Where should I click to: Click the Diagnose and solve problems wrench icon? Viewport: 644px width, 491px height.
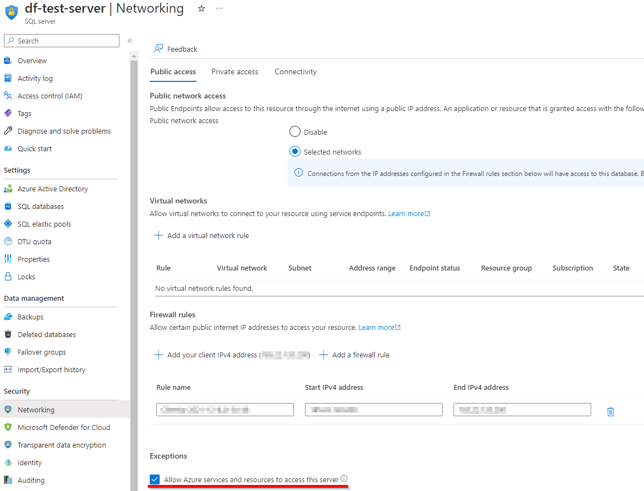coord(8,131)
